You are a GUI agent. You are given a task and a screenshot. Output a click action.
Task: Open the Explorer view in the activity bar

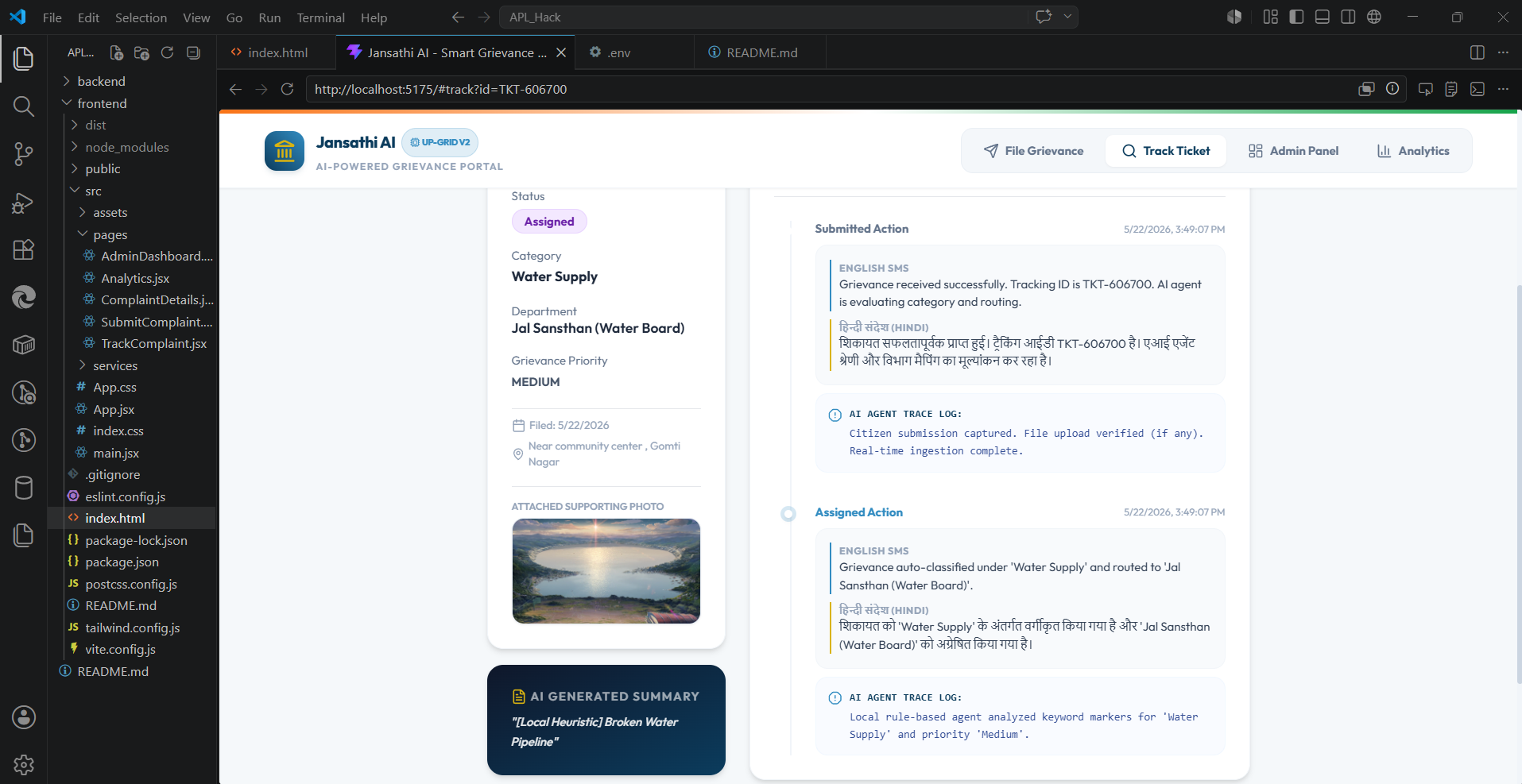(x=24, y=58)
